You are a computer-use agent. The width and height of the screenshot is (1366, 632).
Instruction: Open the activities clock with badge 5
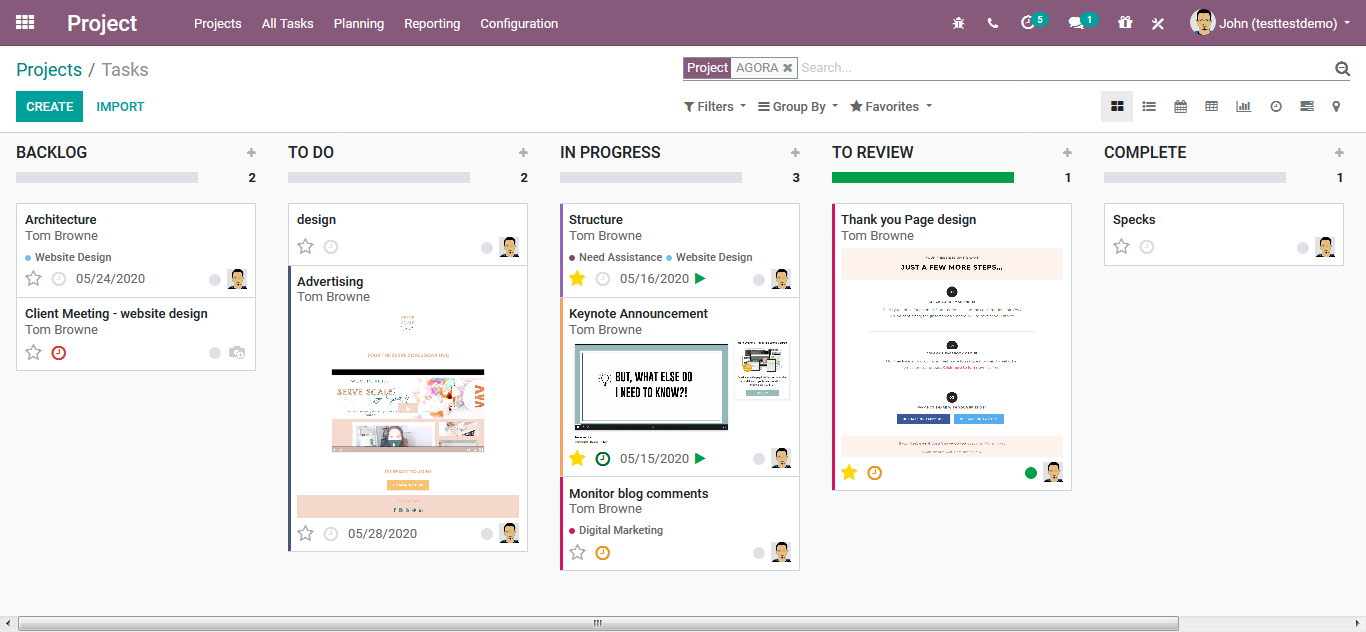(1028, 23)
